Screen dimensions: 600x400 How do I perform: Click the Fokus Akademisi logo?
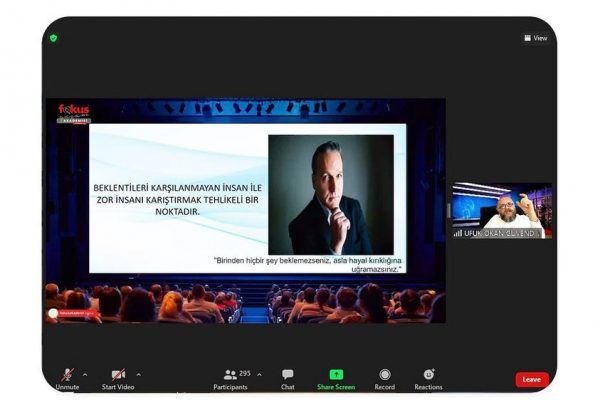(73, 114)
